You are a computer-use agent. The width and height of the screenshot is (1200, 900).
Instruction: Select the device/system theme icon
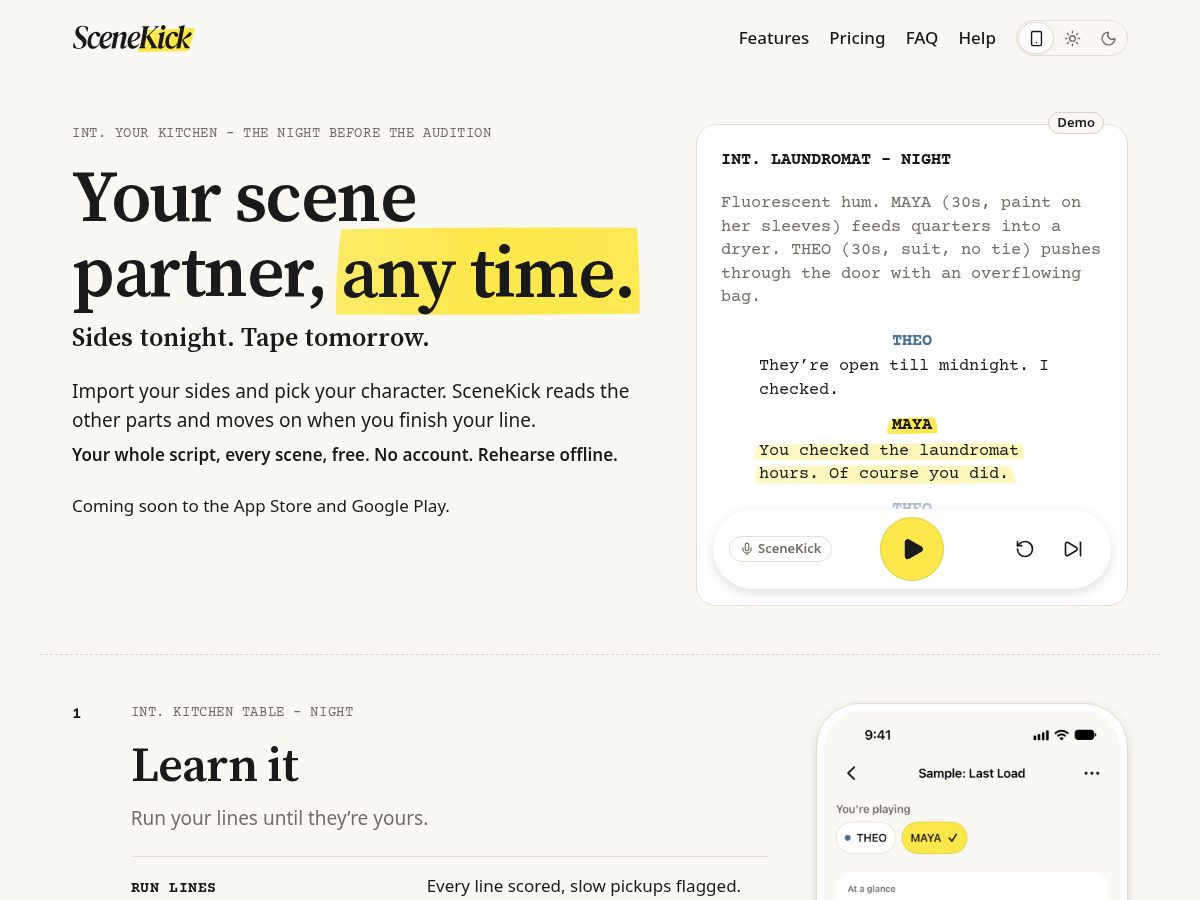coord(1037,38)
